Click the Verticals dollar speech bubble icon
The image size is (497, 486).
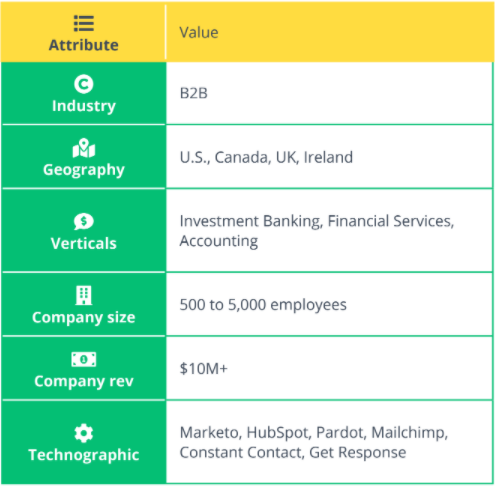point(84,221)
